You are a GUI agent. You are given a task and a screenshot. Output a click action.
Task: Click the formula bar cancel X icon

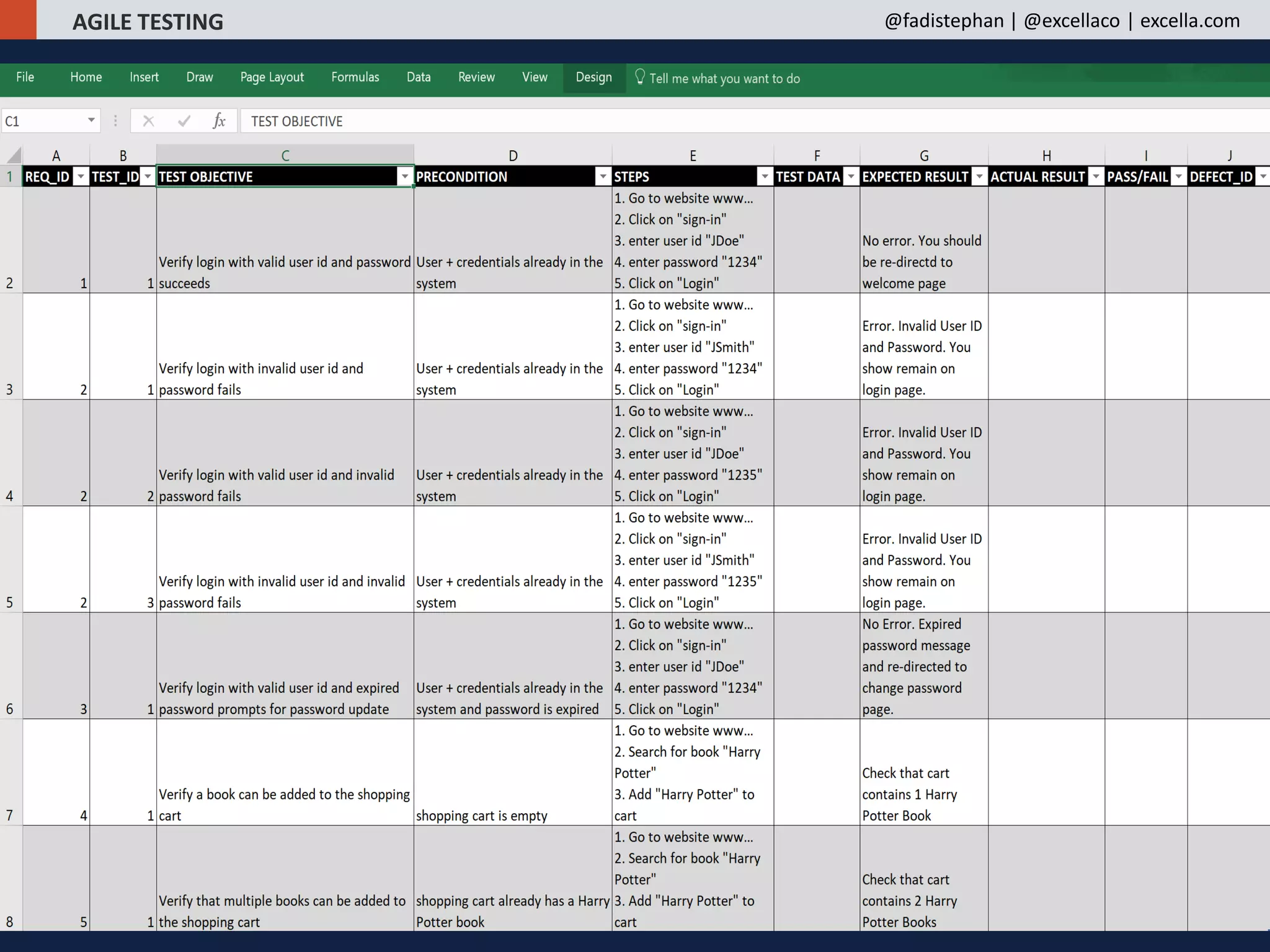click(148, 121)
